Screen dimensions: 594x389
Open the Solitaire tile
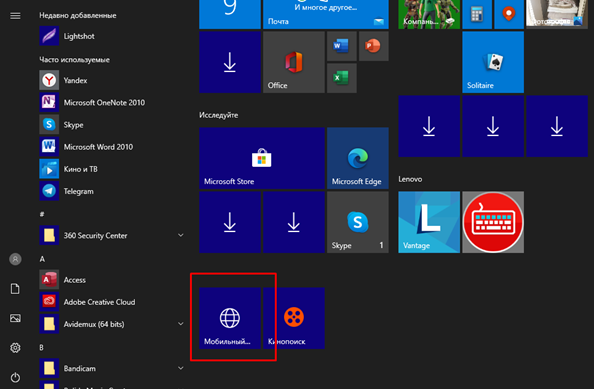click(x=493, y=62)
